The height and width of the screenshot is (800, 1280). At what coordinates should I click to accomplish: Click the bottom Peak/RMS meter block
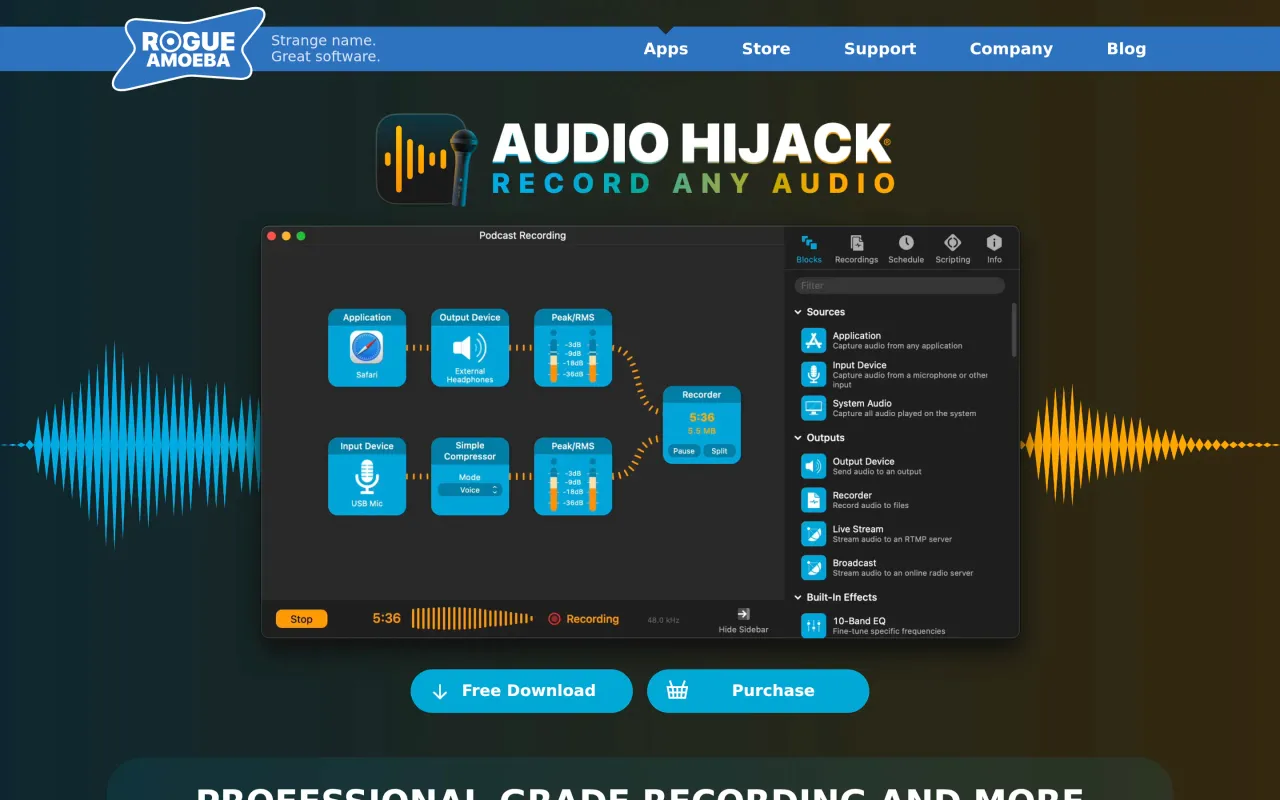(573, 477)
